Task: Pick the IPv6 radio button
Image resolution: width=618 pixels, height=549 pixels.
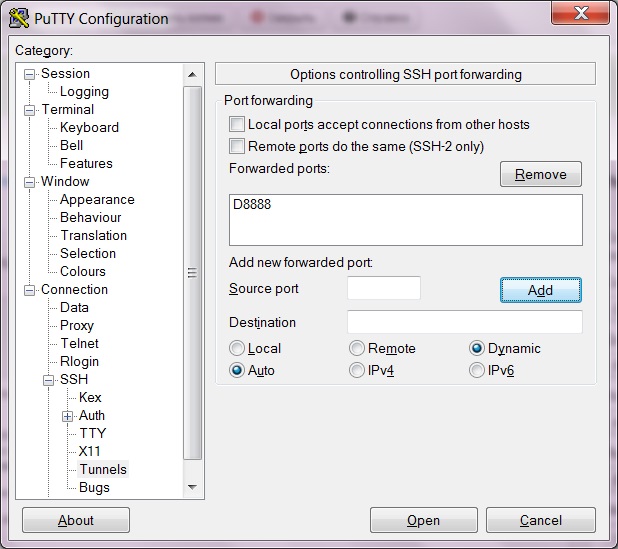Action: click(x=477, y=370)
